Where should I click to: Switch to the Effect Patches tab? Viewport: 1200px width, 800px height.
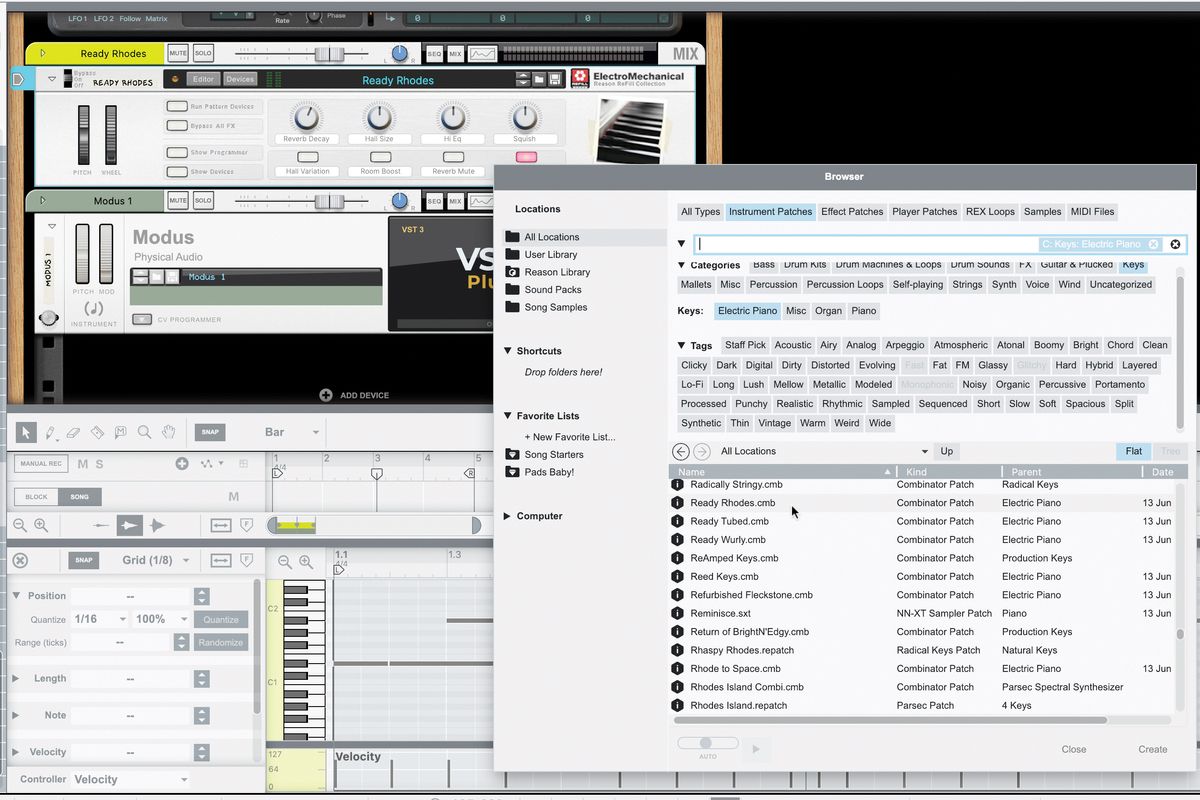point(852,211)
